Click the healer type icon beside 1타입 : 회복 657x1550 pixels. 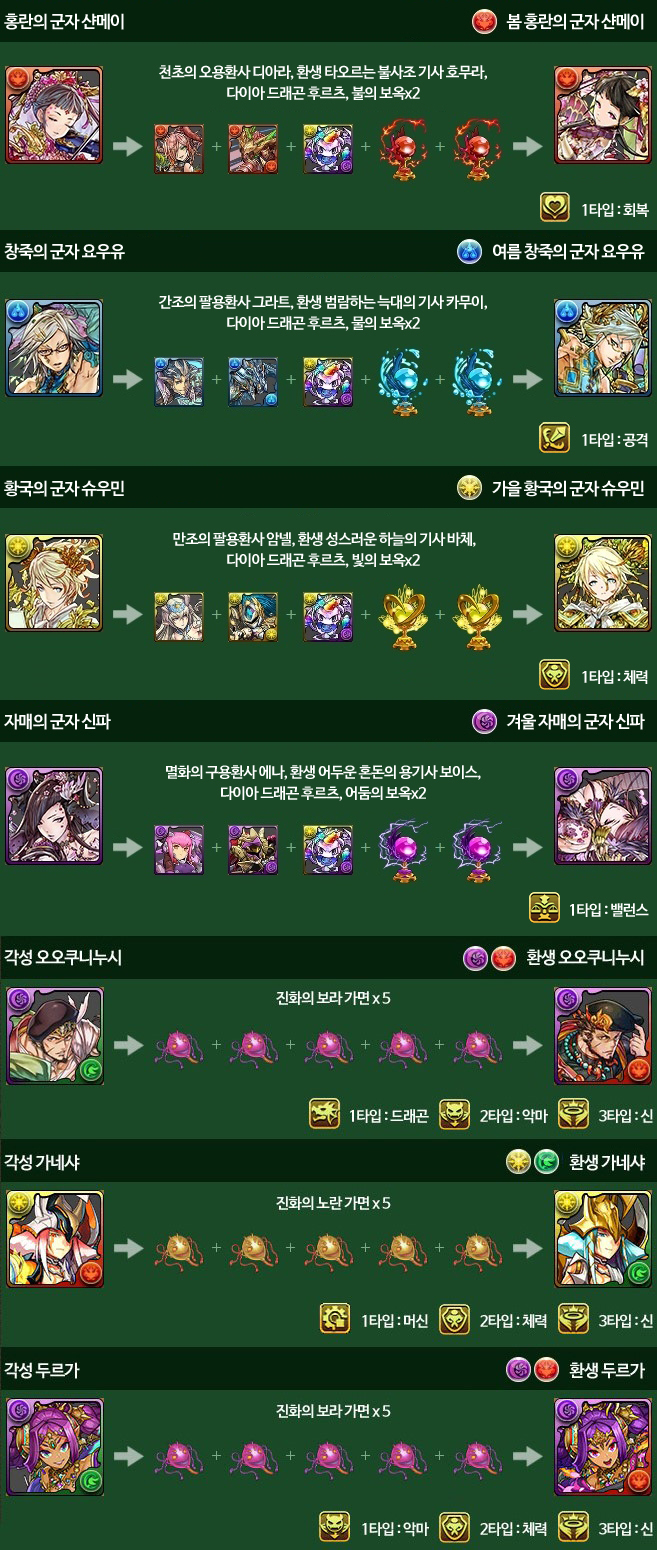[x=555, y=207]
